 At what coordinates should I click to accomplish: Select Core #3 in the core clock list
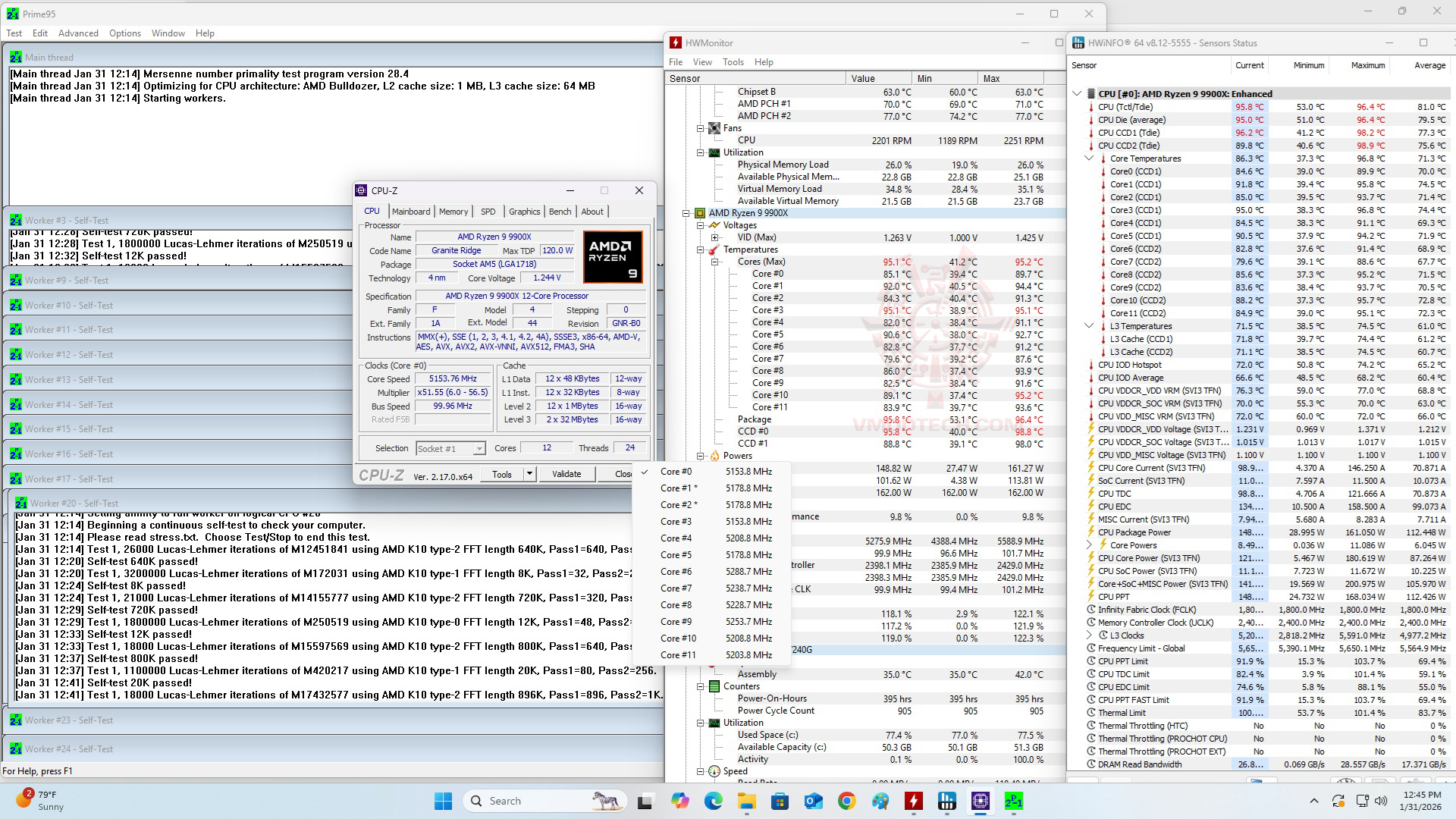676,522
